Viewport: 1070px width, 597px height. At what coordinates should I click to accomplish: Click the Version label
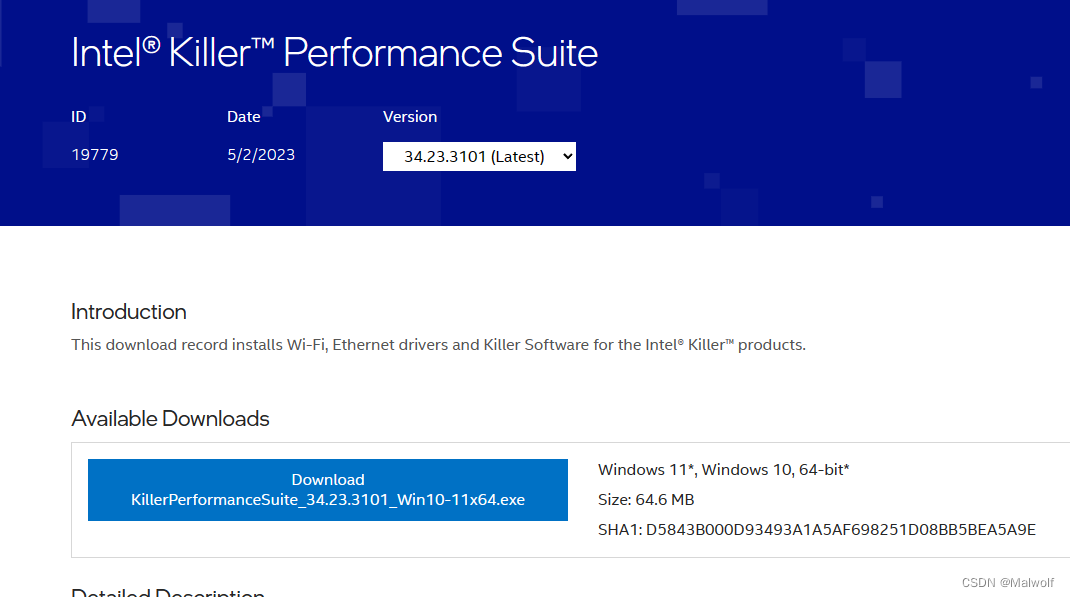click(409, 117)
